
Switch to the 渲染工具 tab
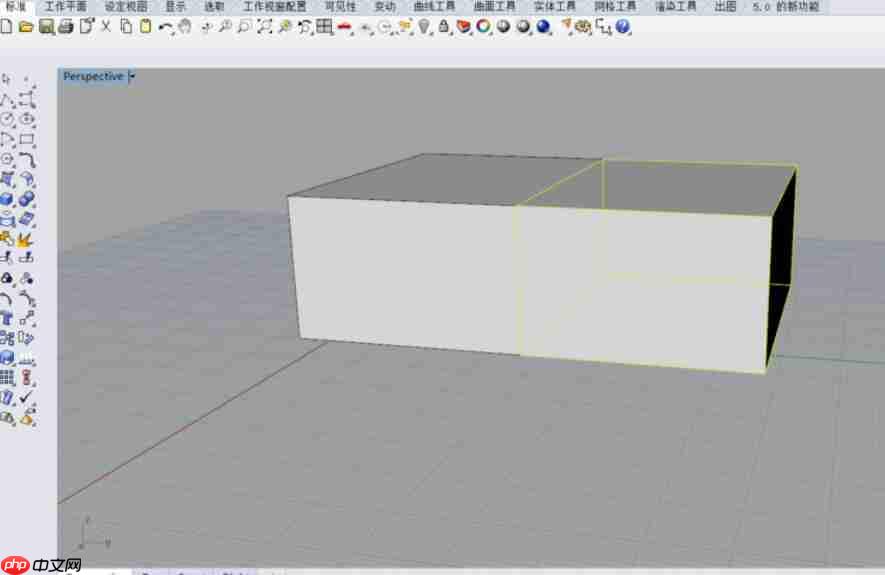point(676,6)
